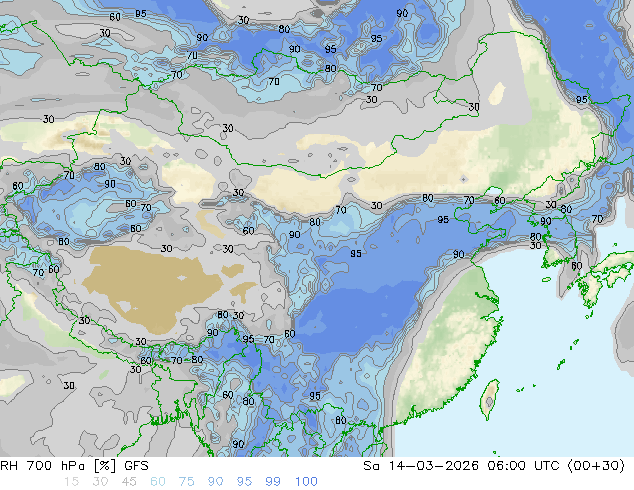Select legend value 75 in color scale
The image size is (634, 490).
click(186, 482)
